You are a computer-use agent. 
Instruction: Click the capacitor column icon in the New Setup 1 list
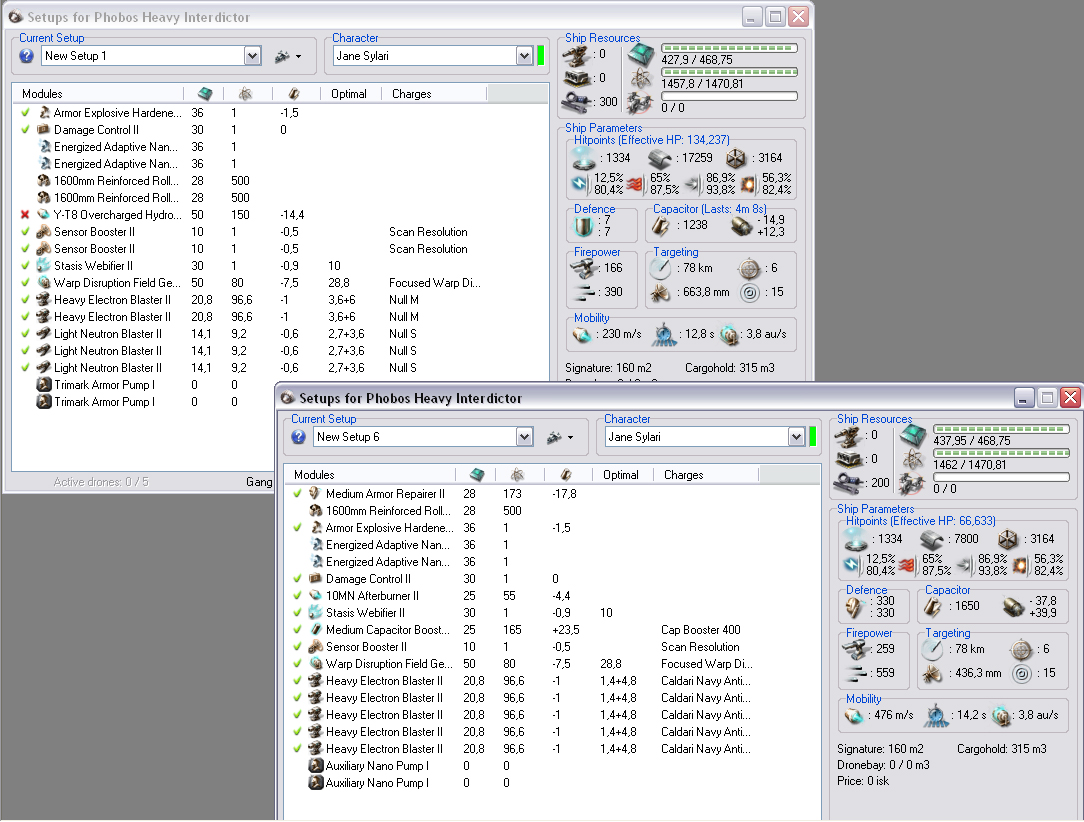coord(293,94)
